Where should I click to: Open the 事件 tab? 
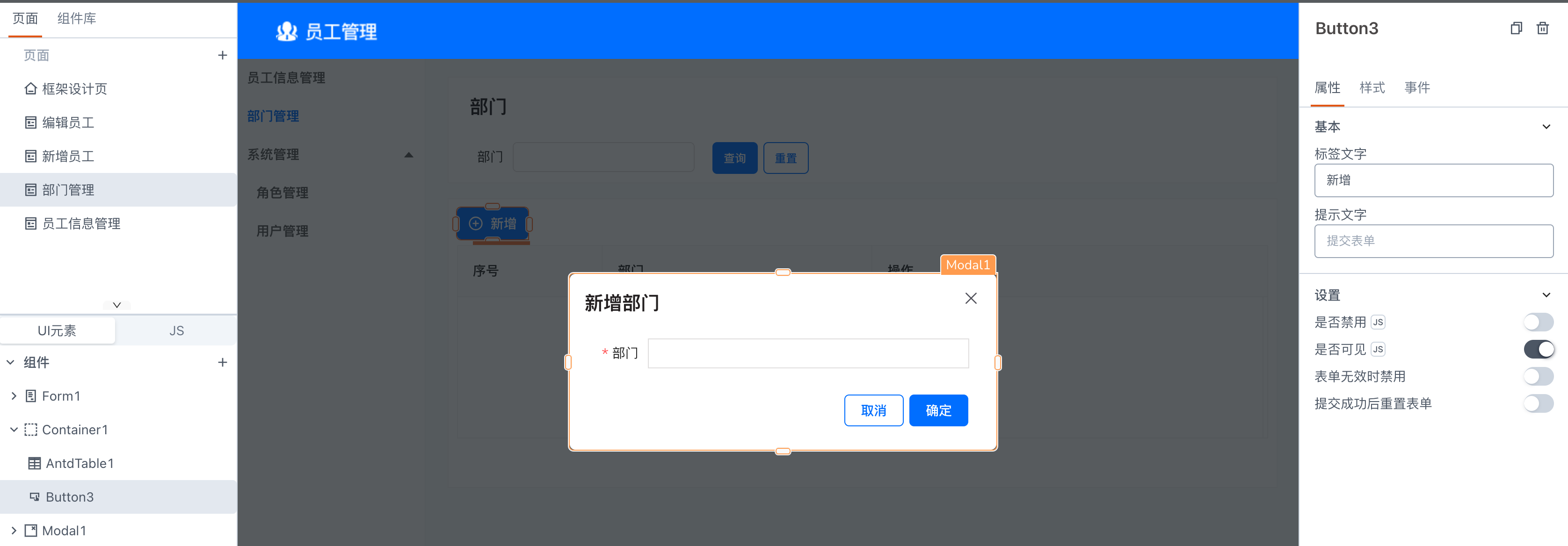(1417, 88)
